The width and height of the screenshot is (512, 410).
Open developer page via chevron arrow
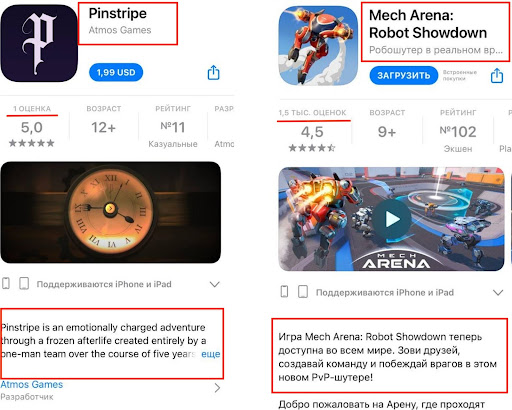[x=217, y=388]
